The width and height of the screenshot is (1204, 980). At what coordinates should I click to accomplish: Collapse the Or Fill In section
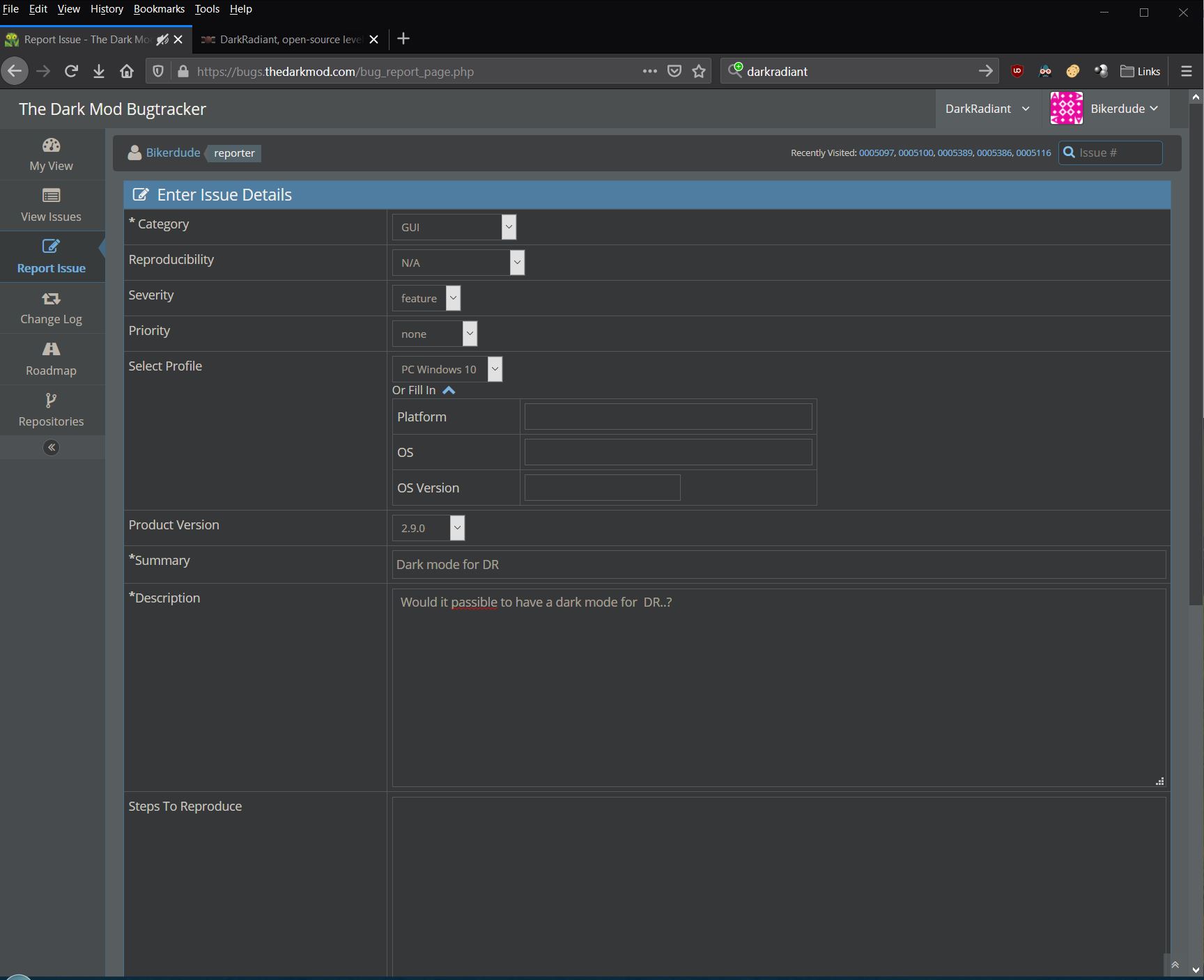[449, 390]
